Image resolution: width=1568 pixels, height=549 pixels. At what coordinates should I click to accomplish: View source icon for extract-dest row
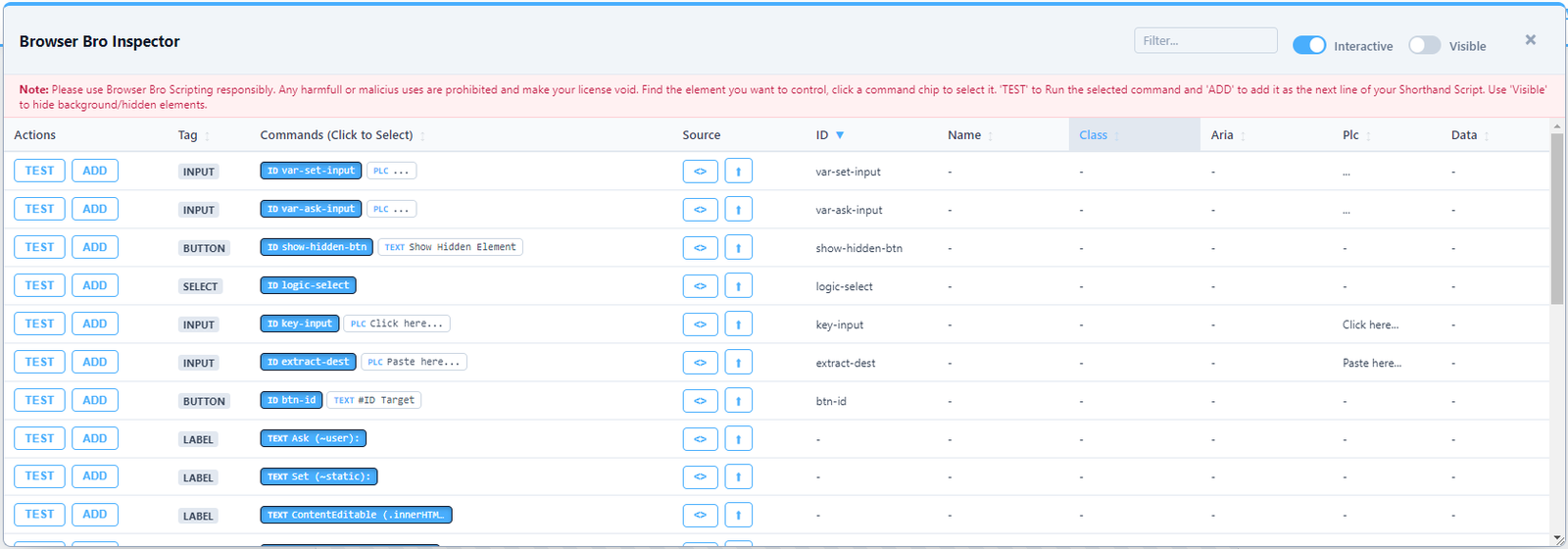[700, 363]
